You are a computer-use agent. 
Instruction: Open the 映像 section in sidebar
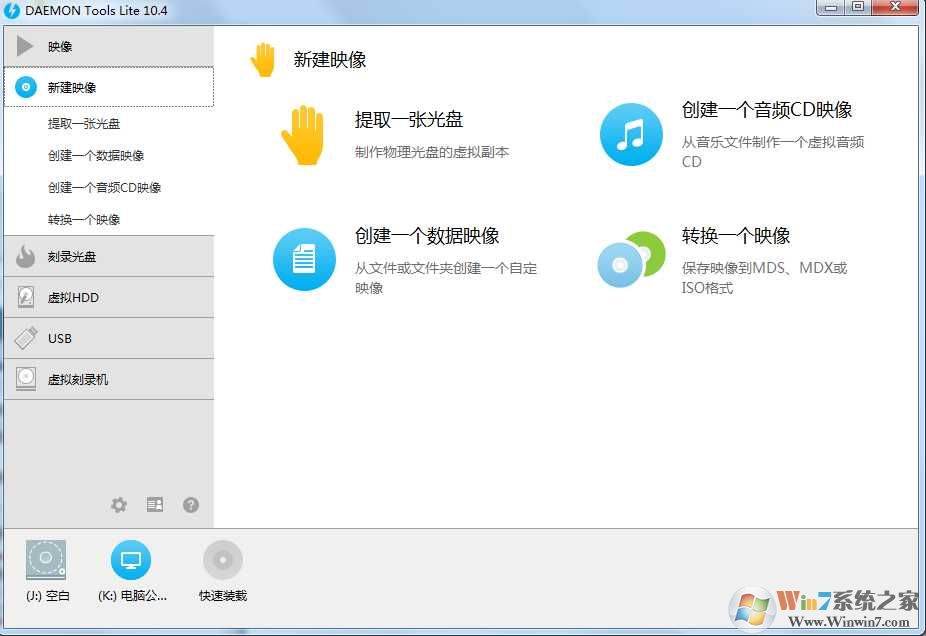(x=109, y=46)
